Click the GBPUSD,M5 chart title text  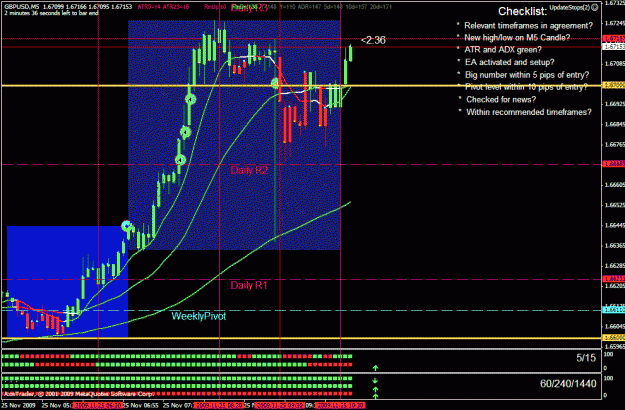pos(22,7)
